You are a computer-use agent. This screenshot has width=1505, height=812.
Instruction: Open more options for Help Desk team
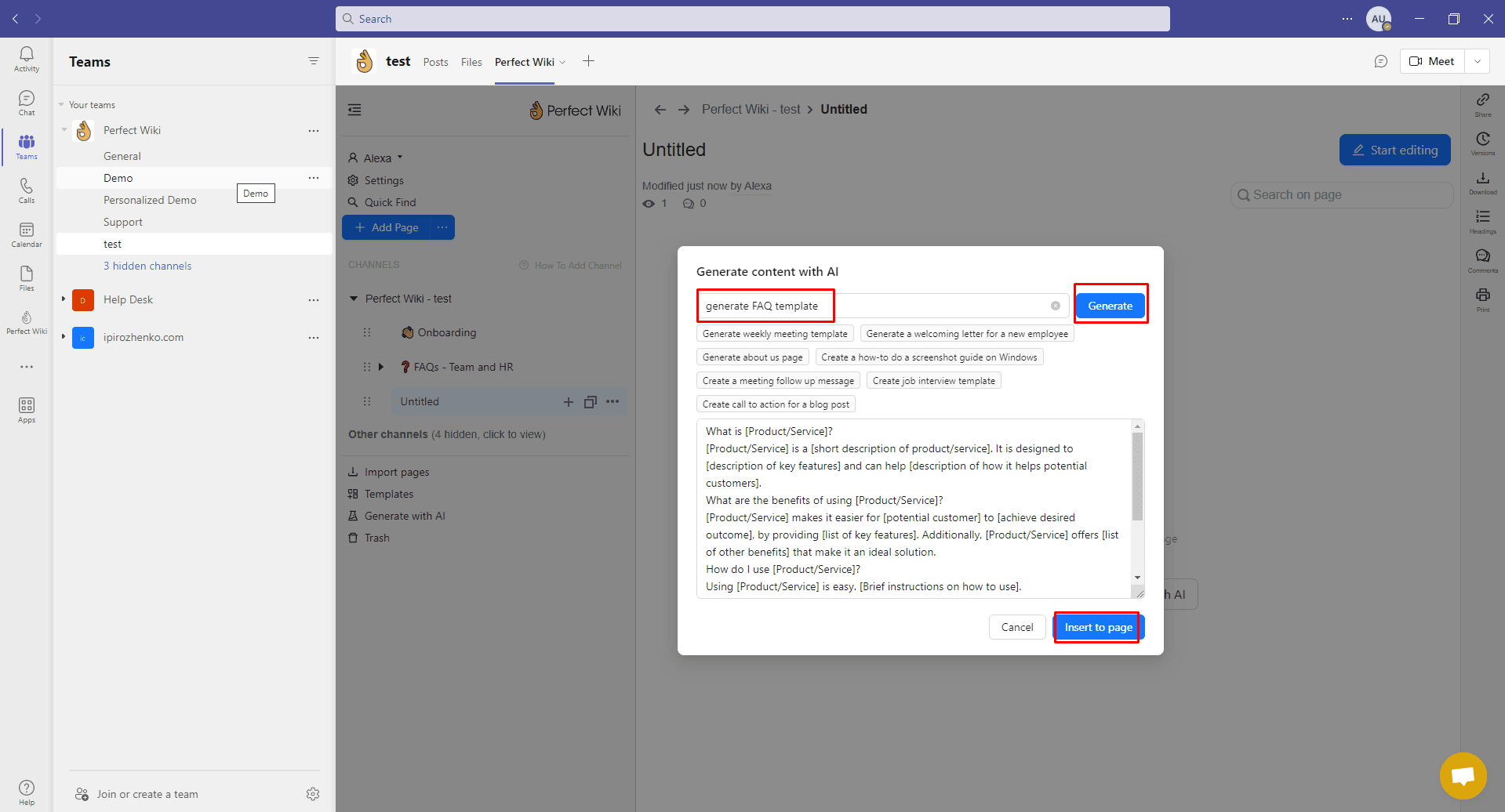(314, 300)
